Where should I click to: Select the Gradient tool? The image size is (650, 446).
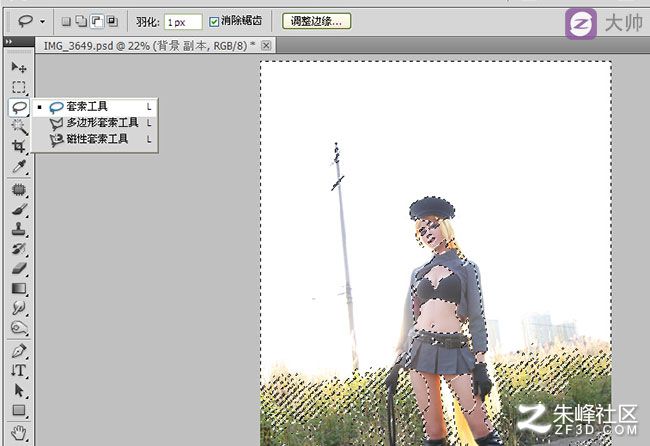click(x=19, y=288)
